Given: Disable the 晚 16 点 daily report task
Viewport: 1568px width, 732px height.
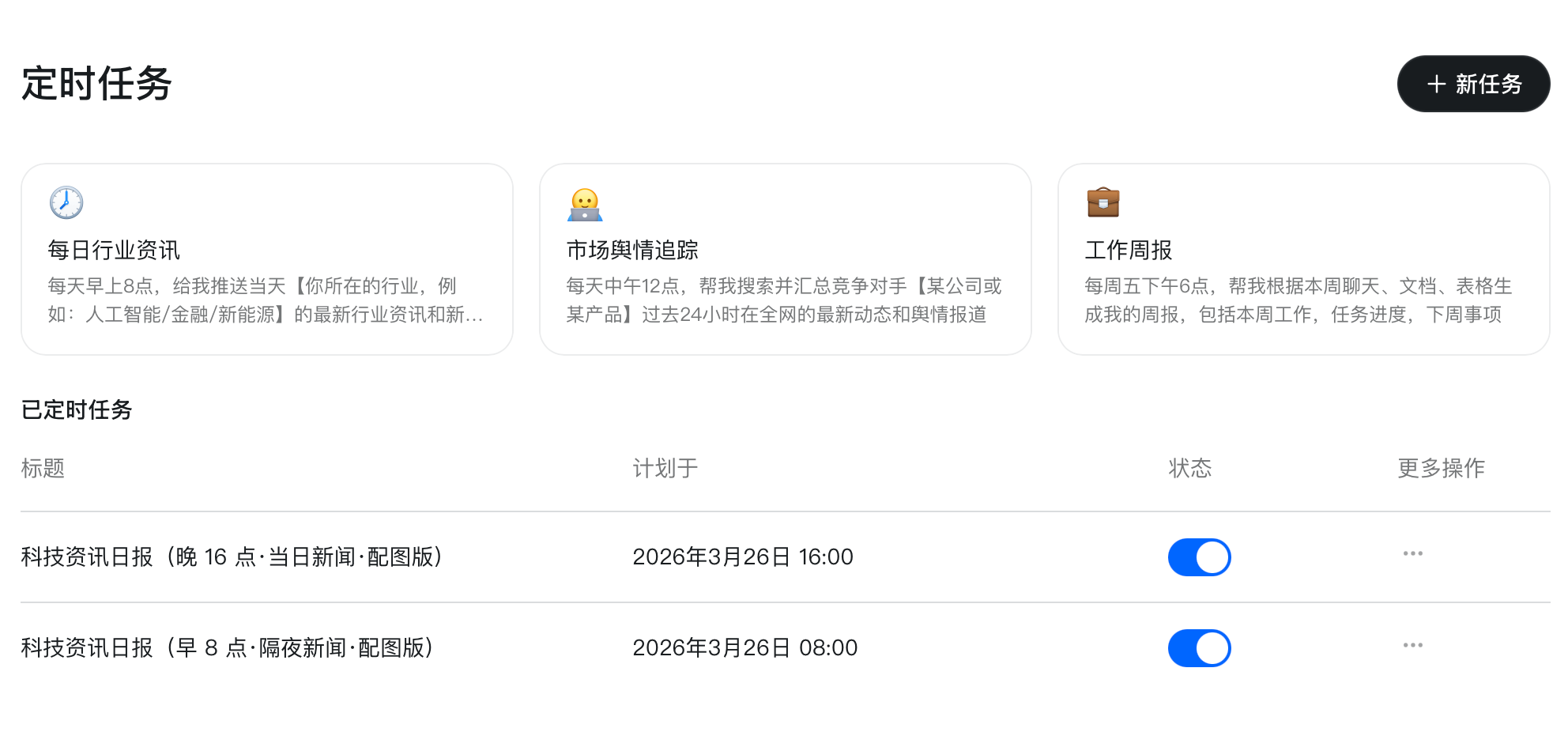Looking at the screenshot, I should click(1199, 557).
